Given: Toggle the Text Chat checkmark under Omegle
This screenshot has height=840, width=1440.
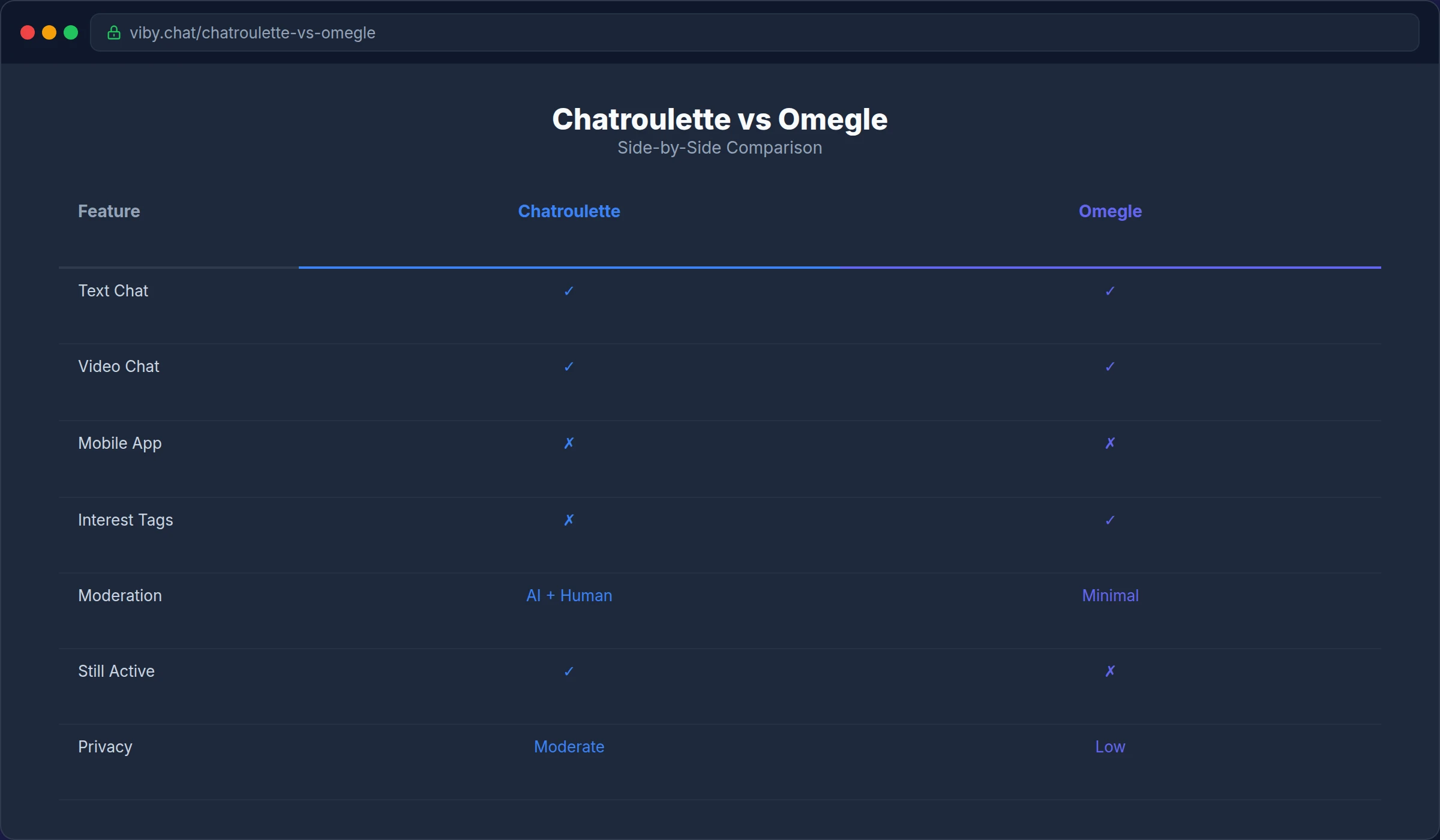Looking at the screenshot, I should [x=1109, y=291].
